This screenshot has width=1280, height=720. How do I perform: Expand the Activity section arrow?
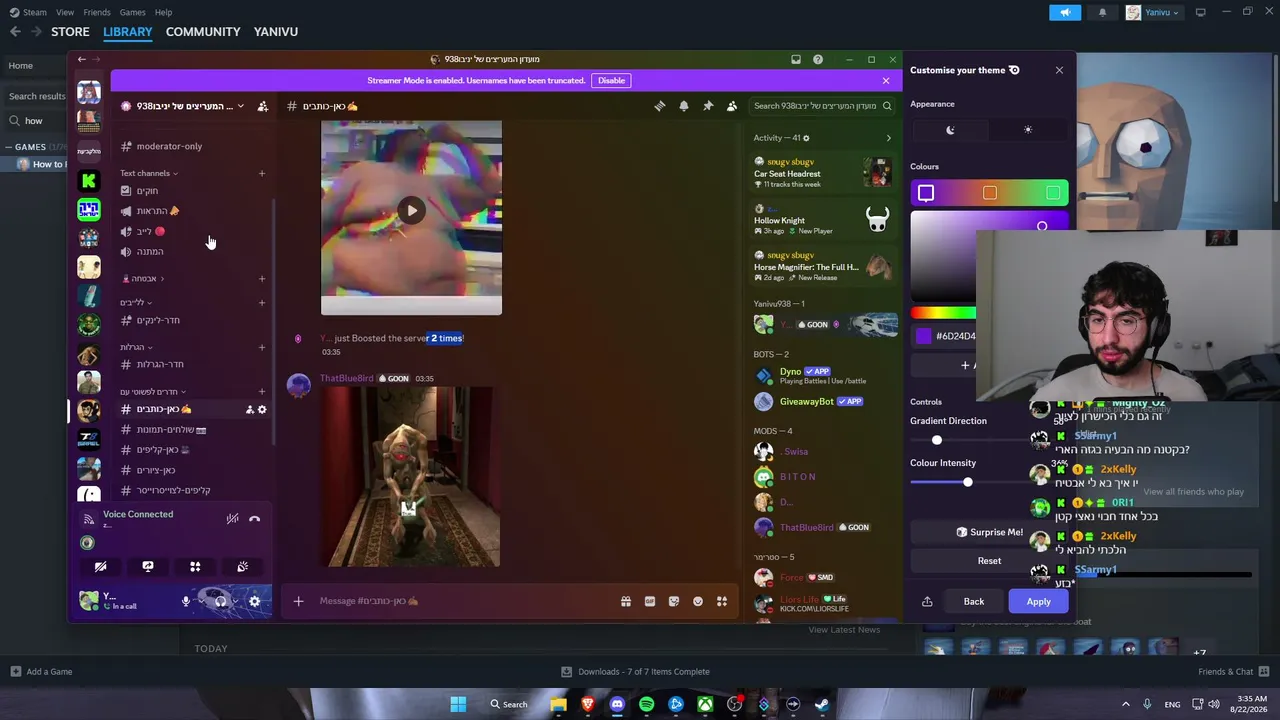888,138
